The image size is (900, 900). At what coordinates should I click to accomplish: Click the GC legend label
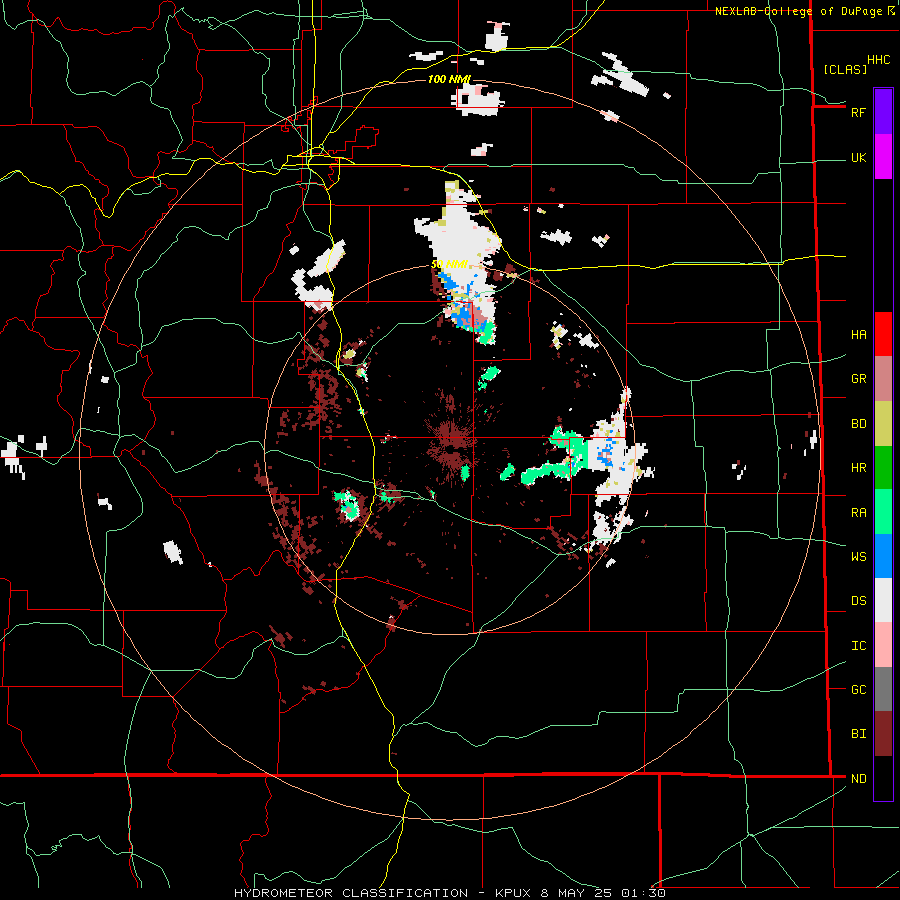858,690
